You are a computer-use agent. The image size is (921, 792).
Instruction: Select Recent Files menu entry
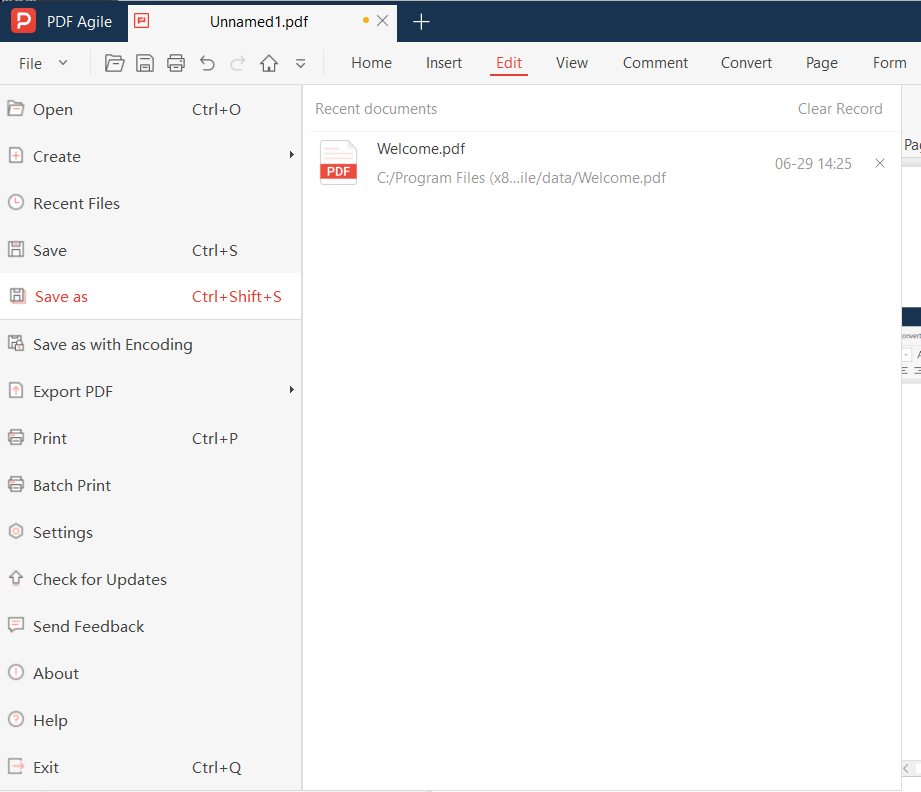tap(150, 203)
